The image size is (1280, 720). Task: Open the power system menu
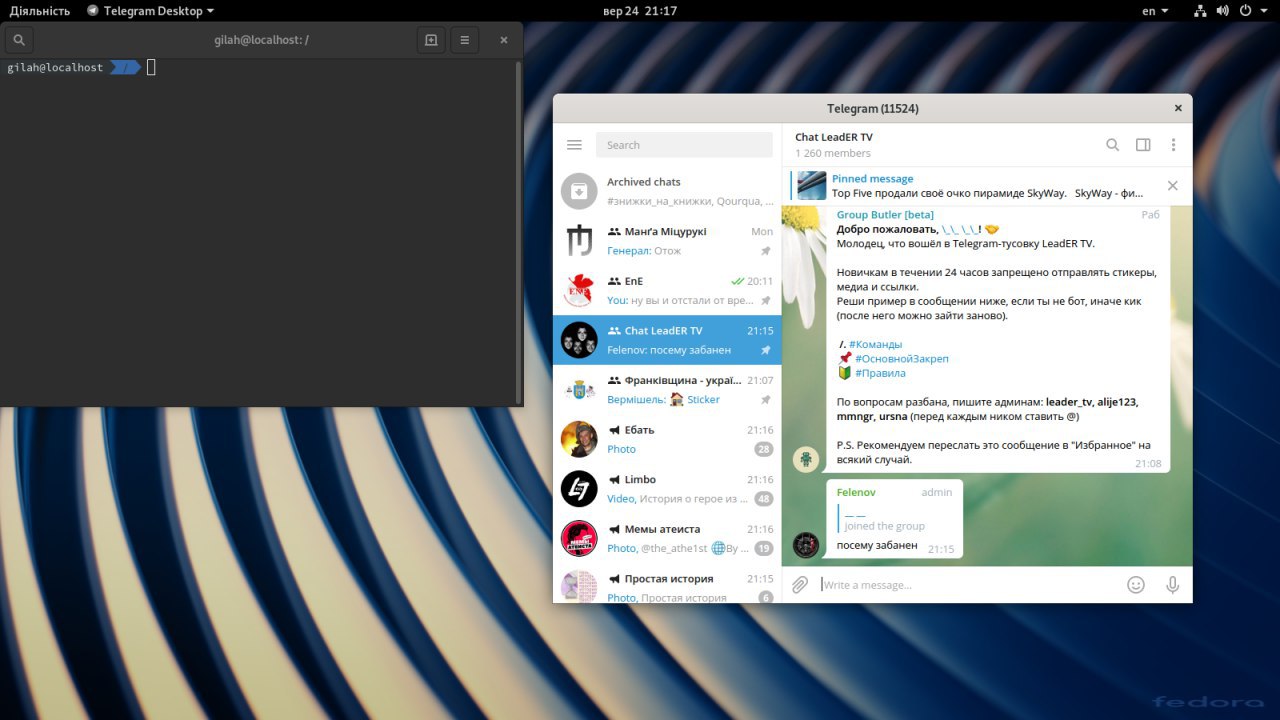(x=1251, y=11)
